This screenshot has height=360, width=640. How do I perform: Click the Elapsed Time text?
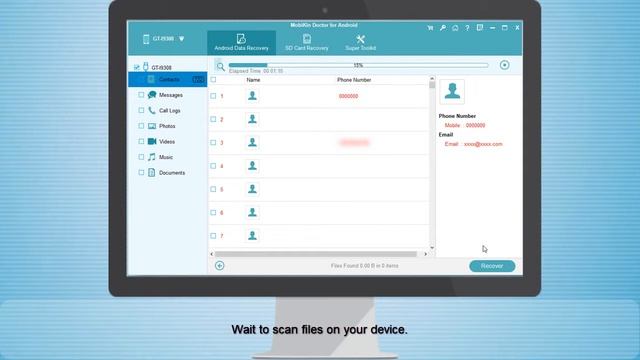(x=256, y=71)
